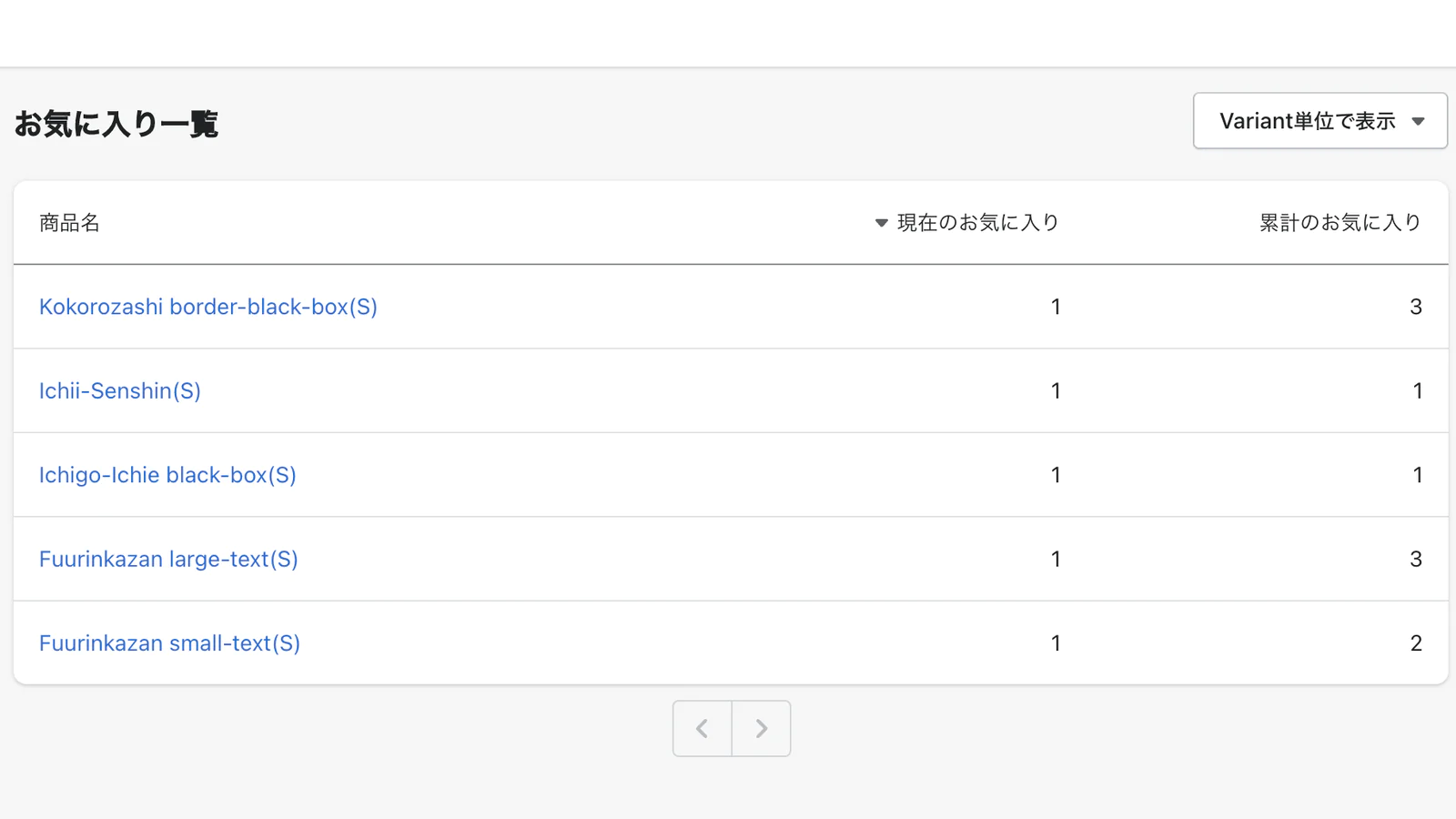Open Fuurinkazan small-text(S) link
The width and height of the screenshot is (1456, 819).
point(169,643)
